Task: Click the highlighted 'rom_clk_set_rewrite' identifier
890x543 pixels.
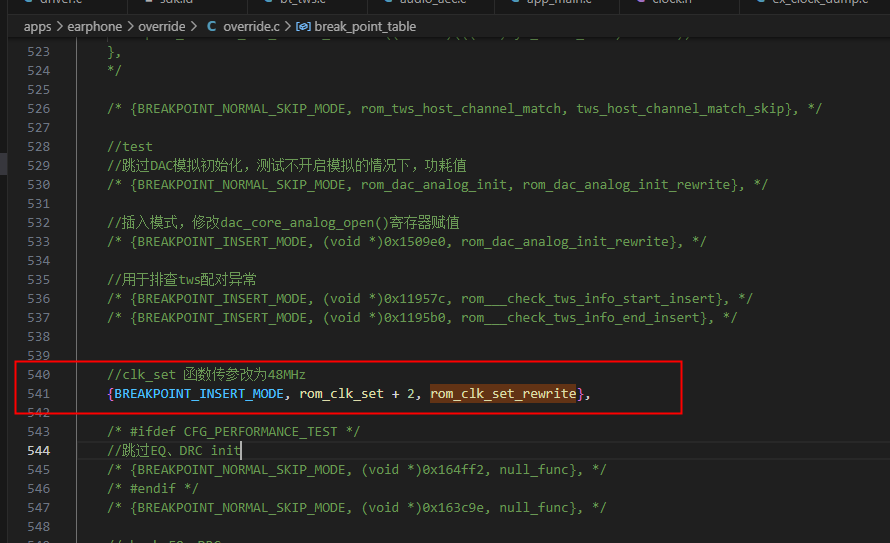Action: [x=503, y=394]
